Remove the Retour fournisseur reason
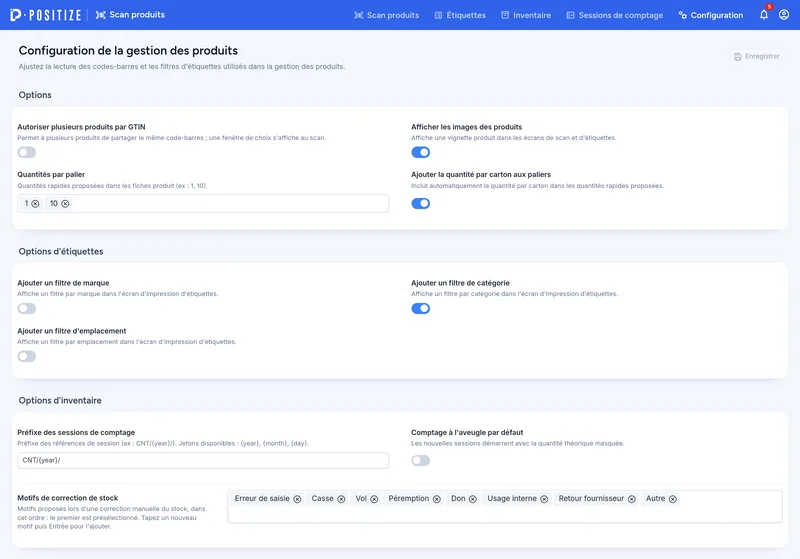The width and height of the screenshot is (800, 559). (x=632, y=499)
